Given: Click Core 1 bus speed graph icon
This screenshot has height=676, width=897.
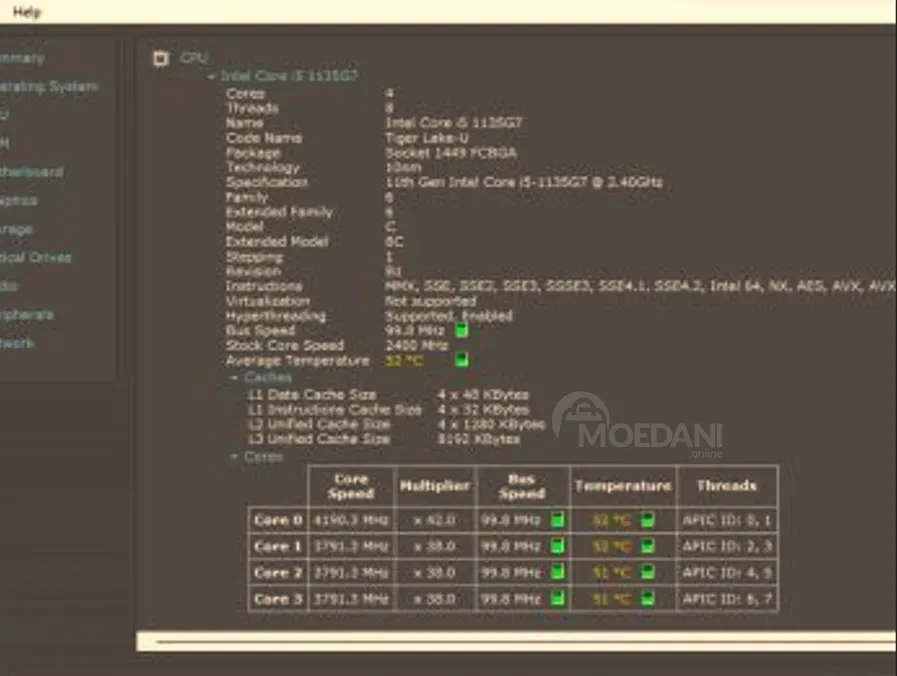Looking at the screenshot, I should pyautogui.click(x=557, y=546).
